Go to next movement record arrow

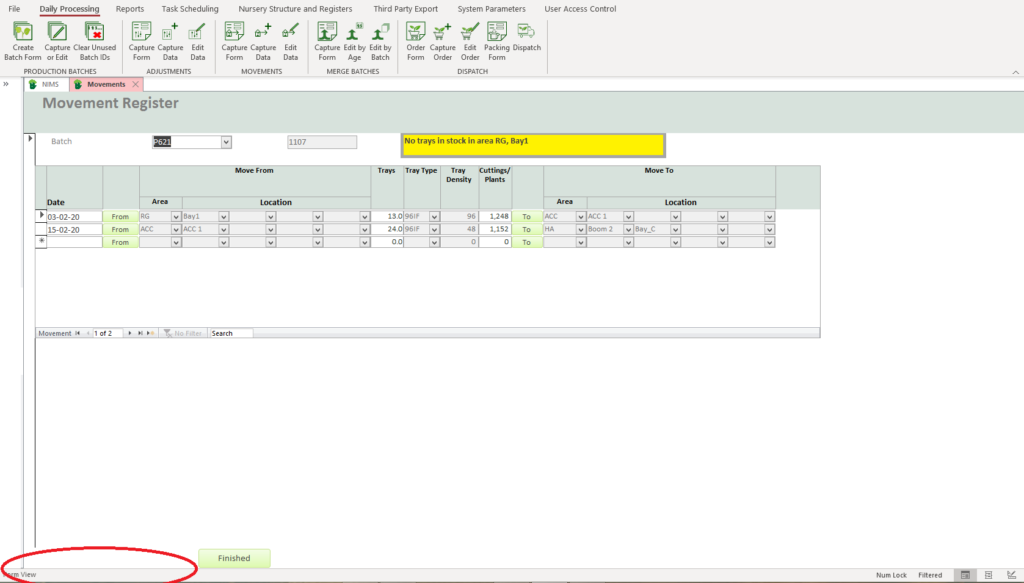(x=130, y=333)
